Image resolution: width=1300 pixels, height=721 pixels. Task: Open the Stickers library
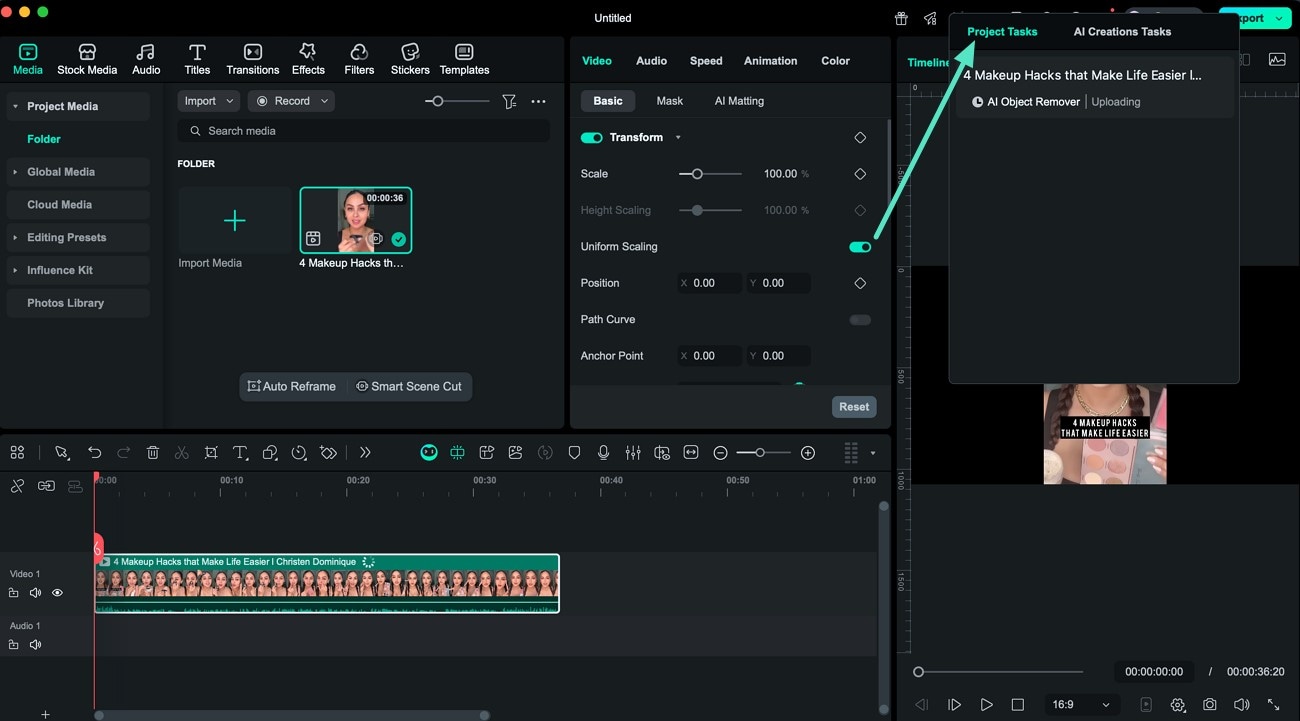tap(410, 59)
